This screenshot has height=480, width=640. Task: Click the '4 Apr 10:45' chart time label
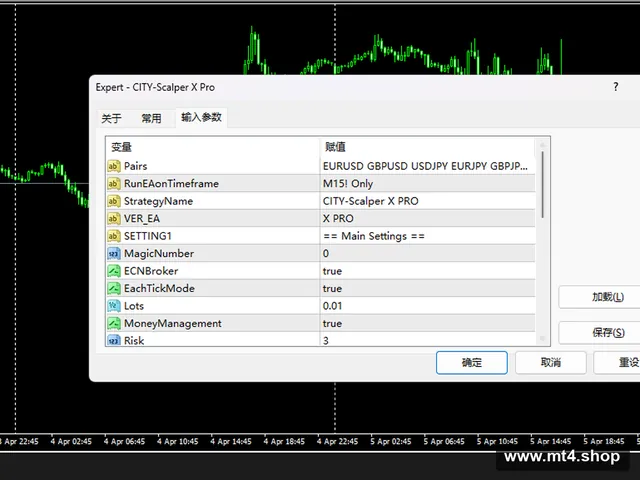[x=178, y=441]
